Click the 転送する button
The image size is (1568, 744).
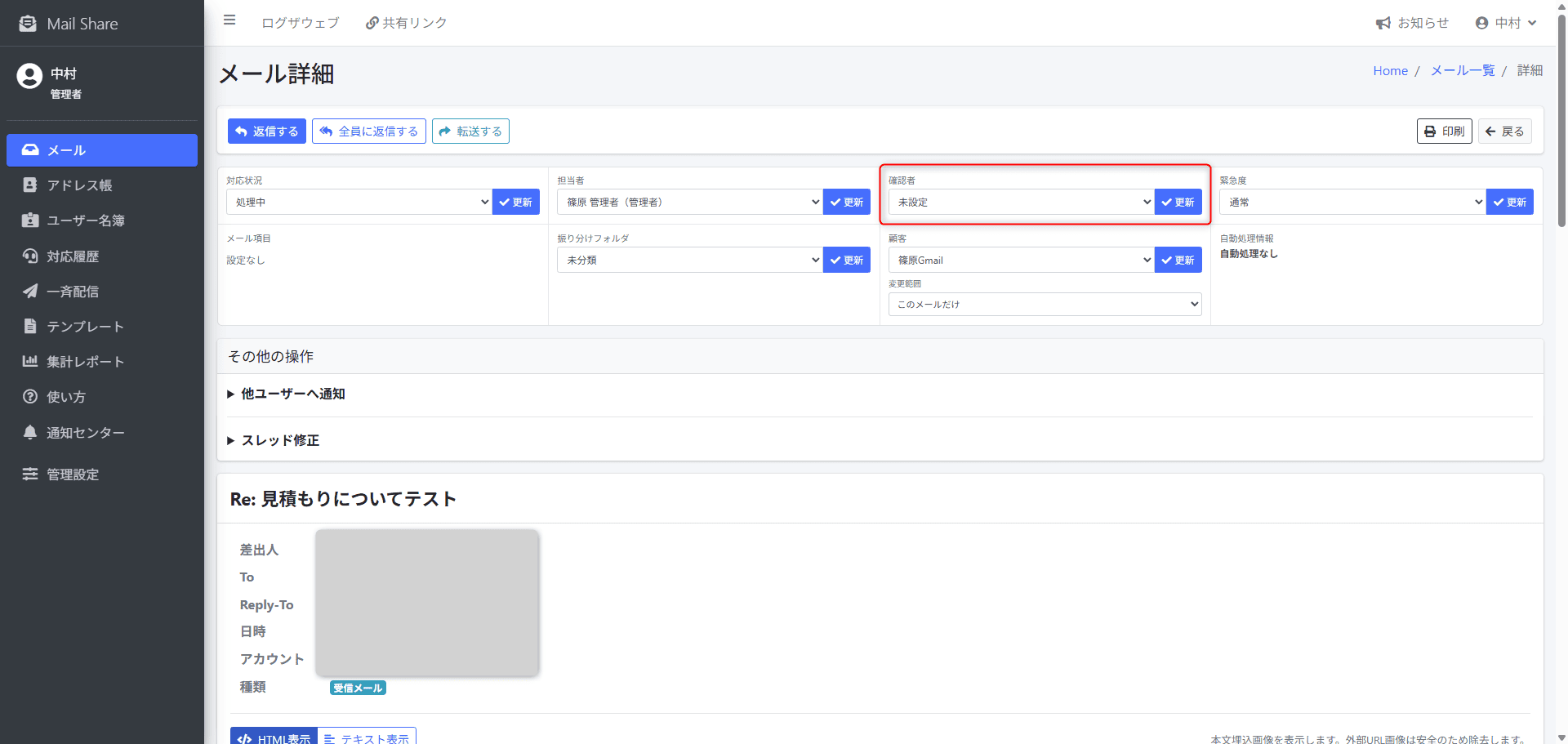tap(470, 131)
